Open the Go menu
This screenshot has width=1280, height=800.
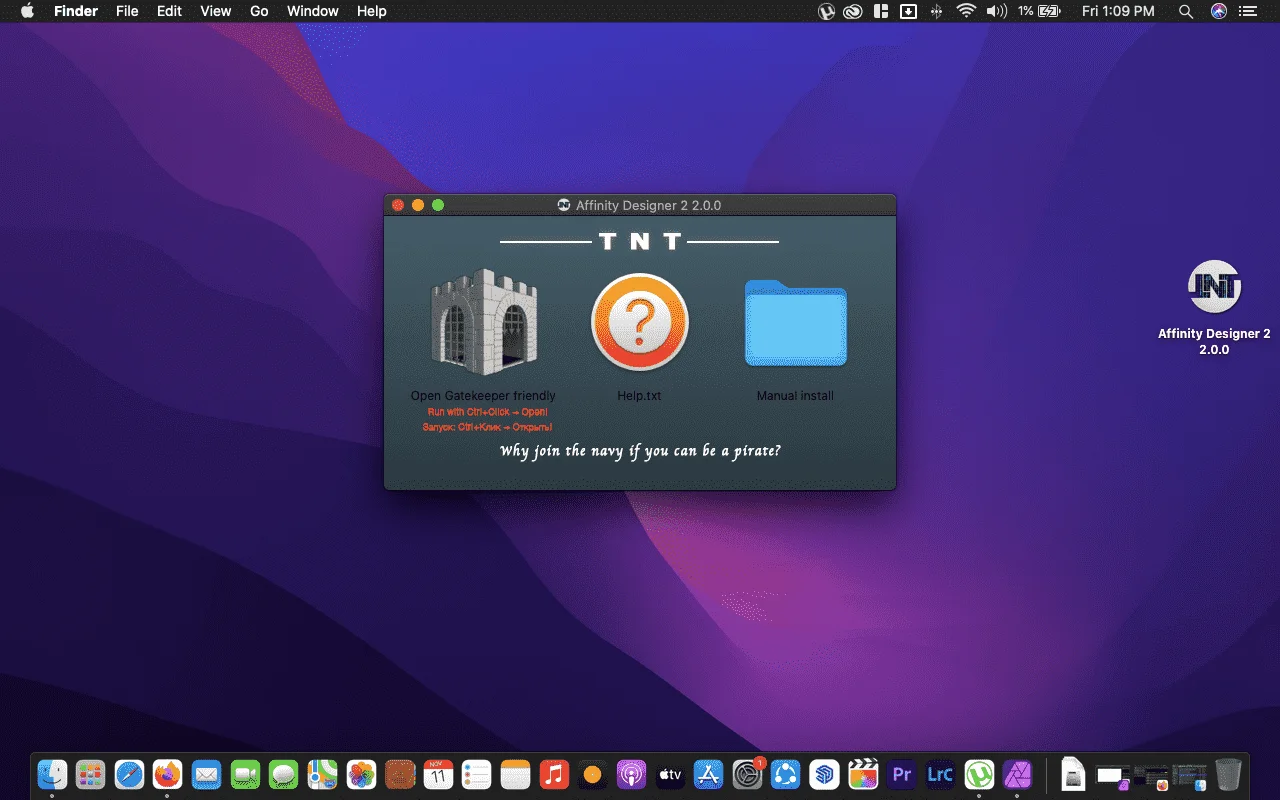click(259, 11)
